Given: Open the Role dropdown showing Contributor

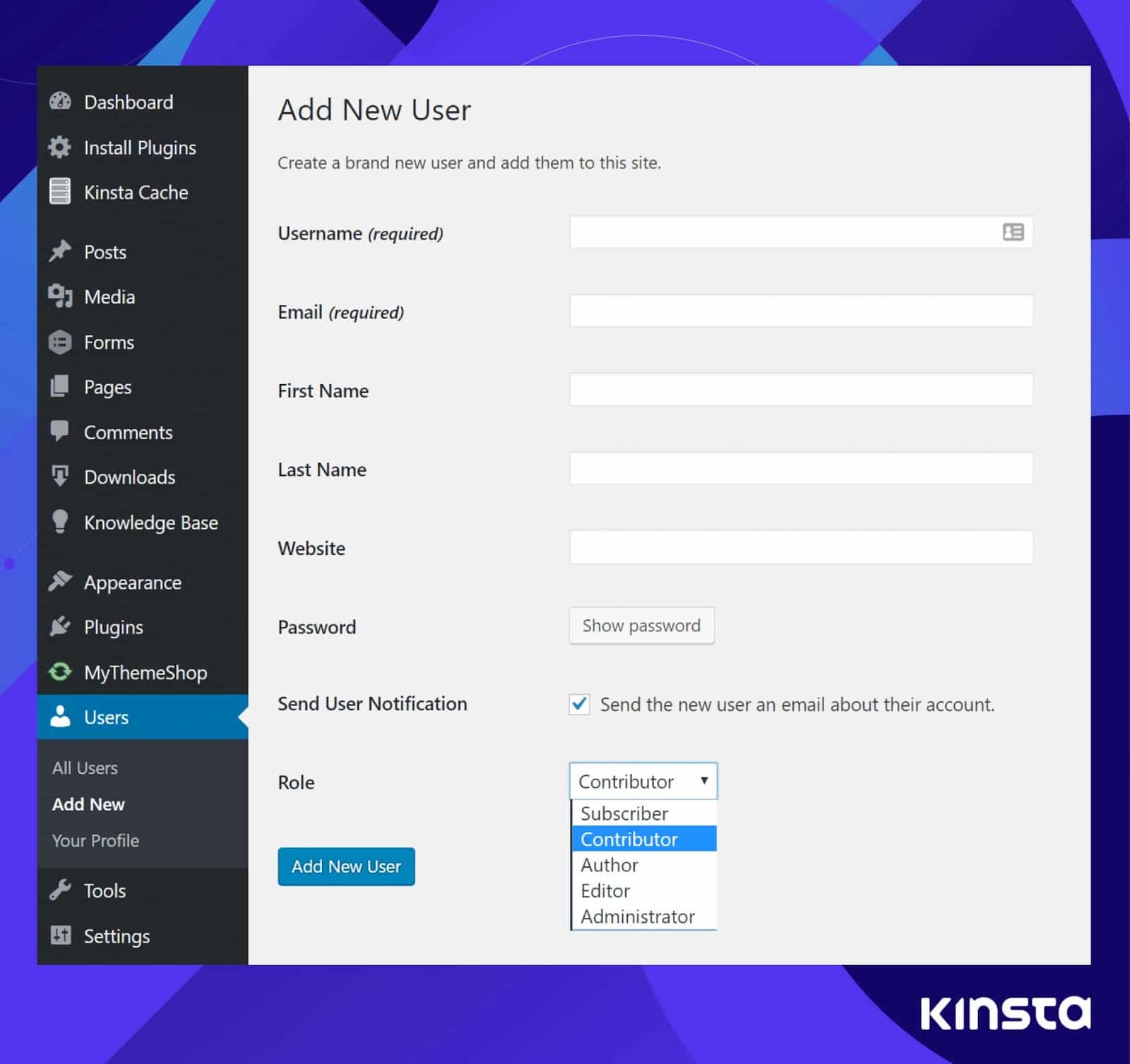Looking at the screenshot, I should pos(643,781).
